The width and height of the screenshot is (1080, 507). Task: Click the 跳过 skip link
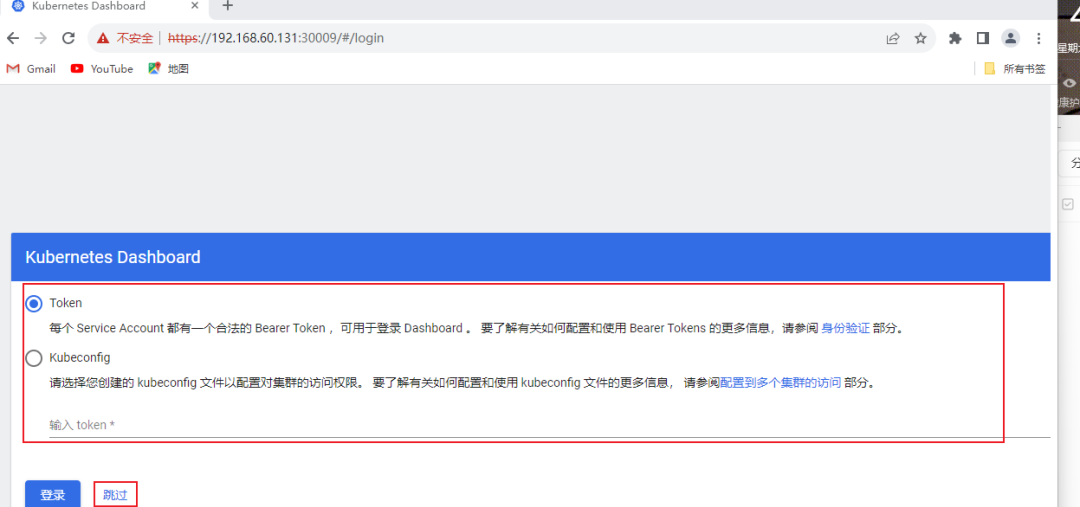(x=115, y=495)
